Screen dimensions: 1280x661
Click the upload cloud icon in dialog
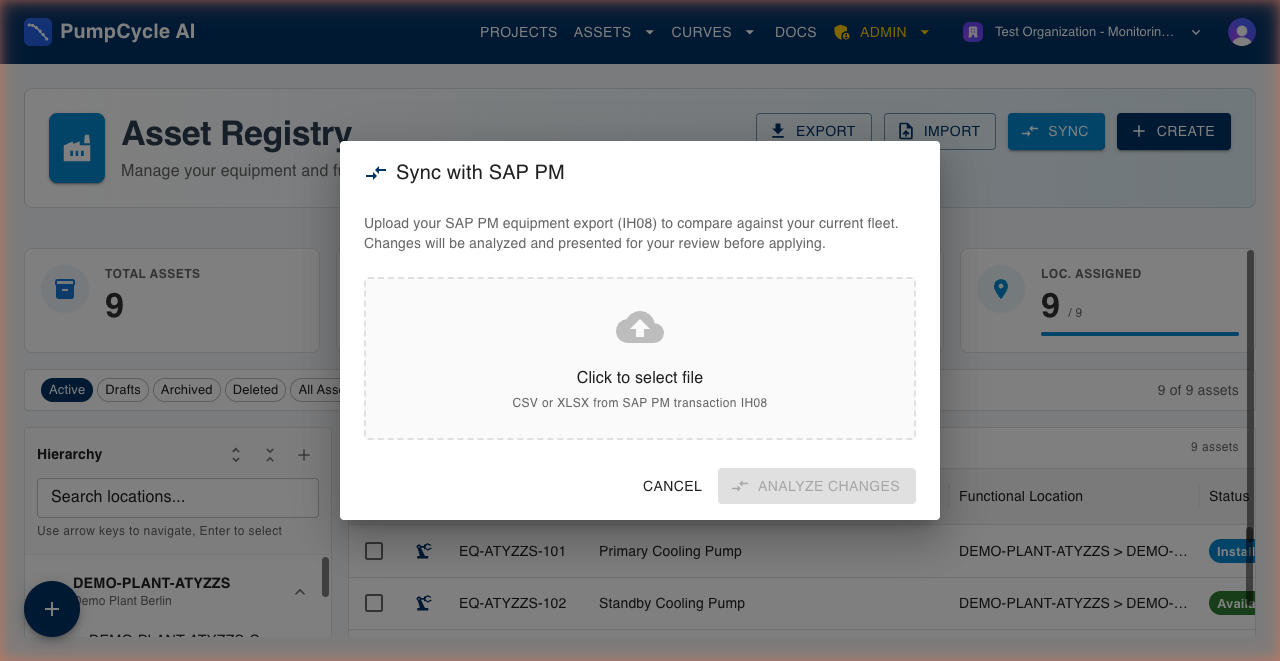pos(639,326)
